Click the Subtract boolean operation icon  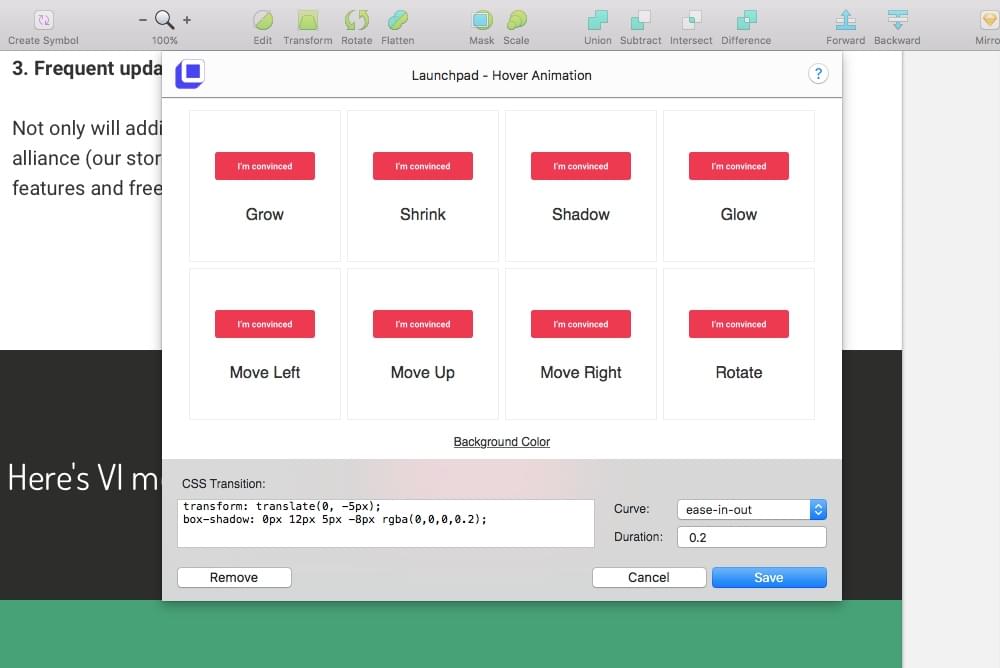click(x=640, y=20)
